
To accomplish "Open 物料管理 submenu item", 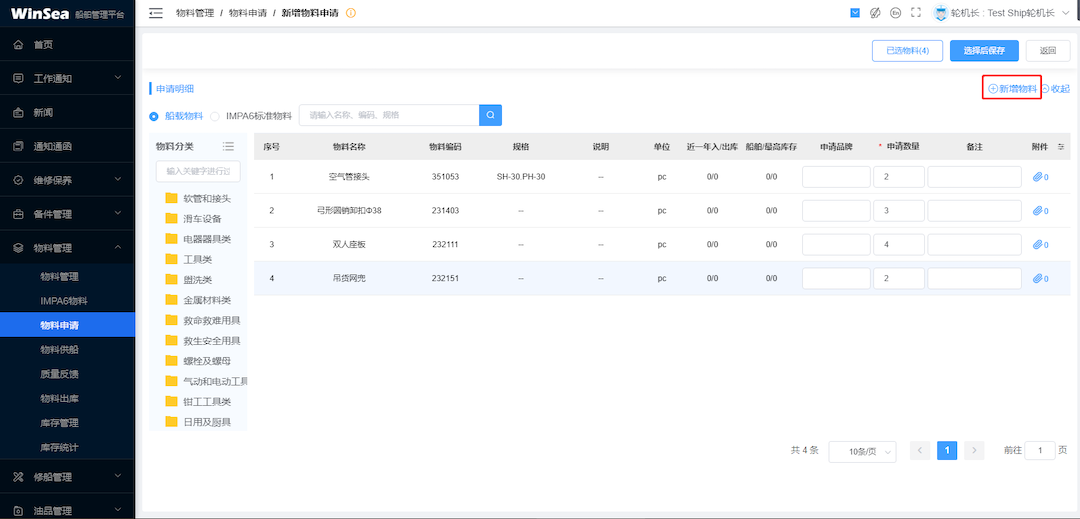I will [x=60, y=277].
